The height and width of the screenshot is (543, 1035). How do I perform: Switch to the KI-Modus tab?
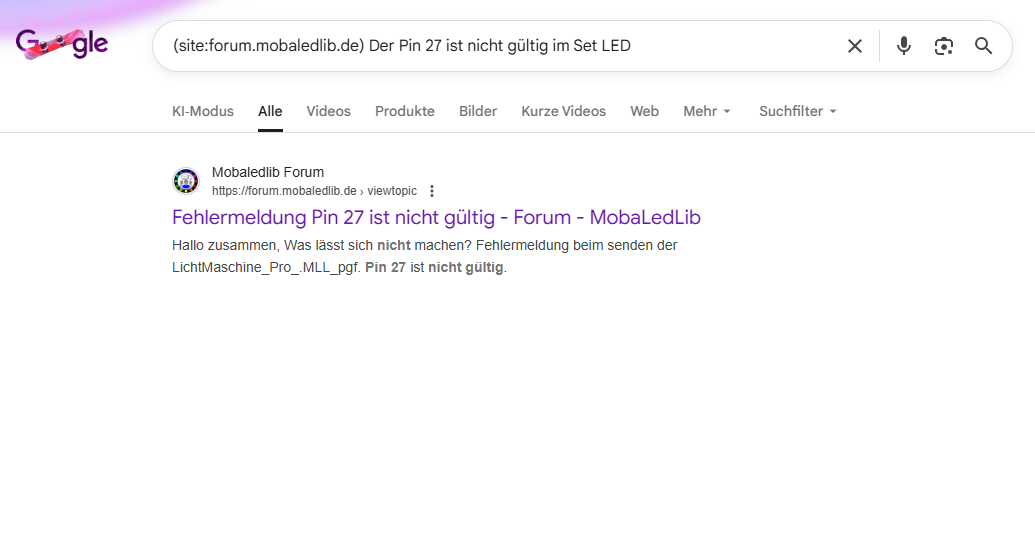203,111
